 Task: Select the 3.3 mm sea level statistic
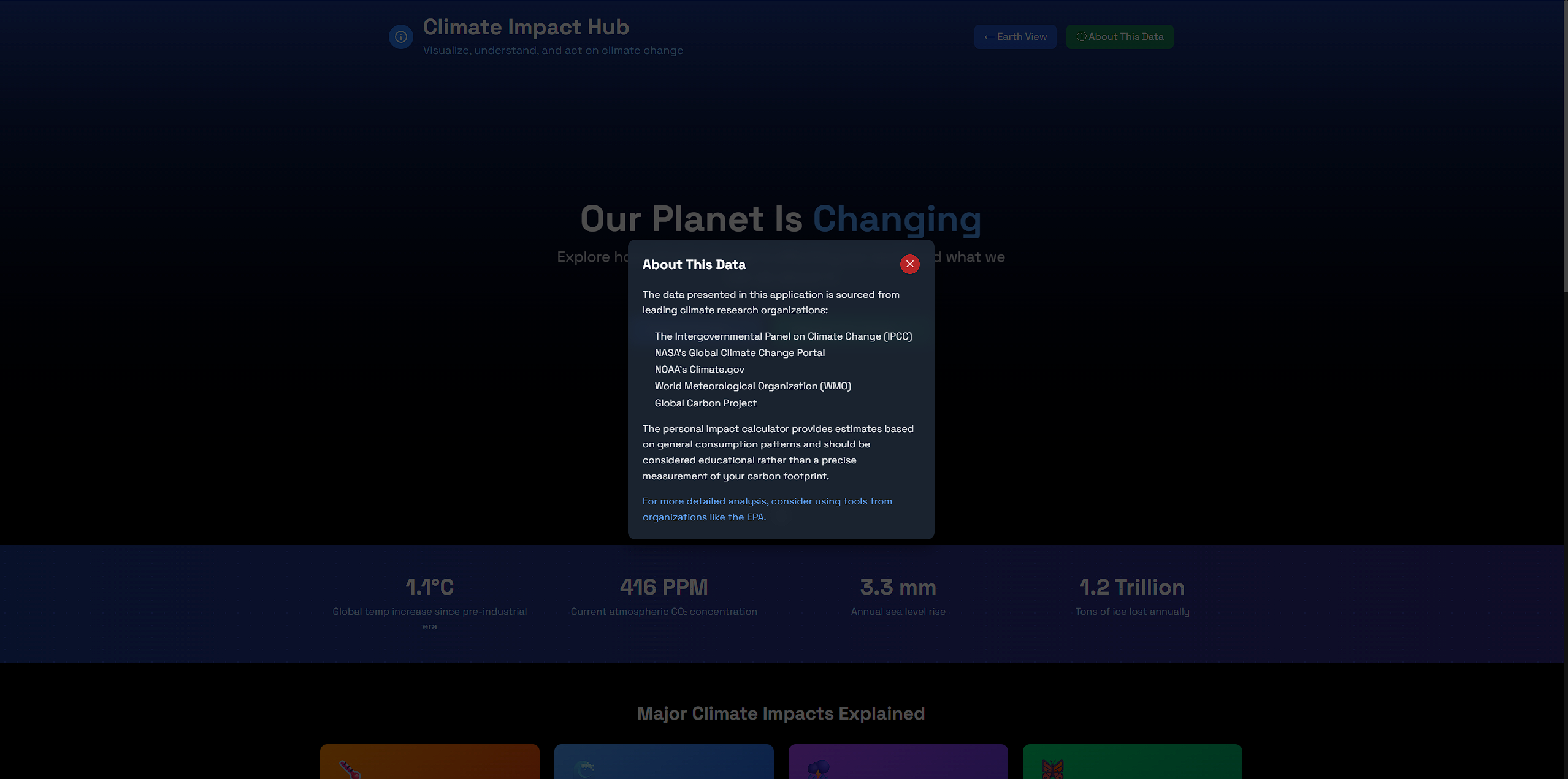898,587
